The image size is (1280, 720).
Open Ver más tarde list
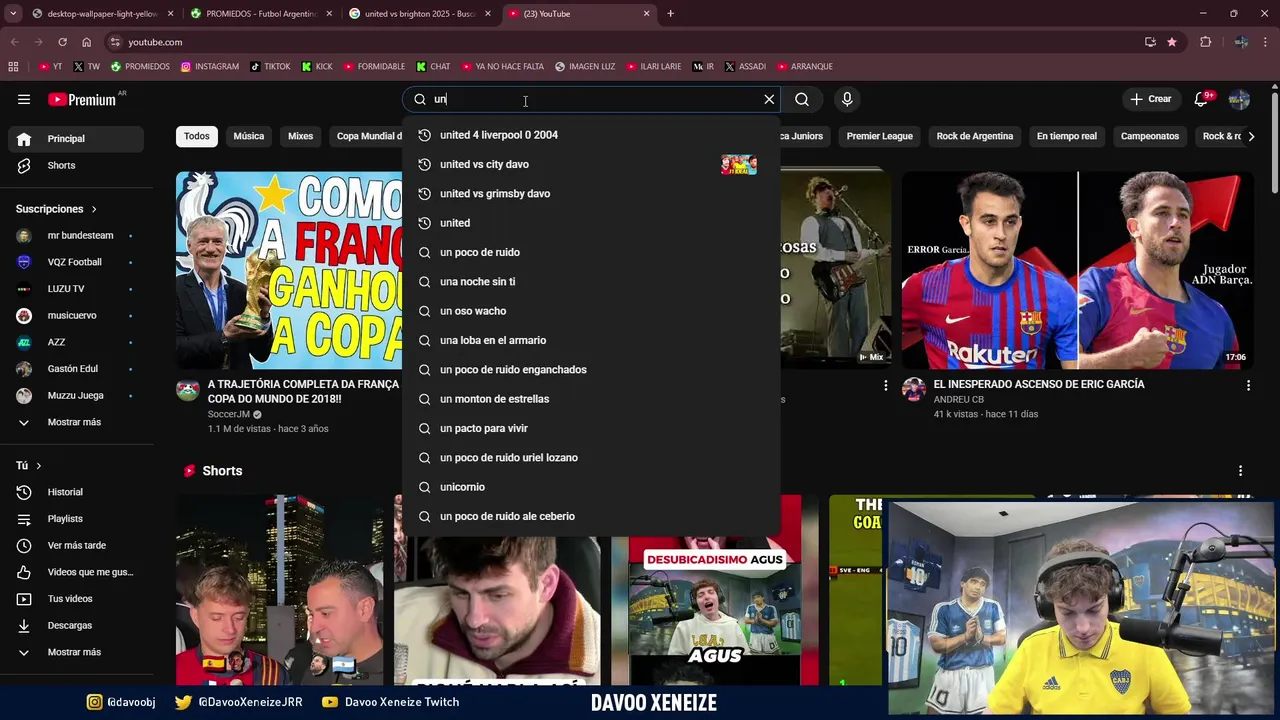coord(76,545)
